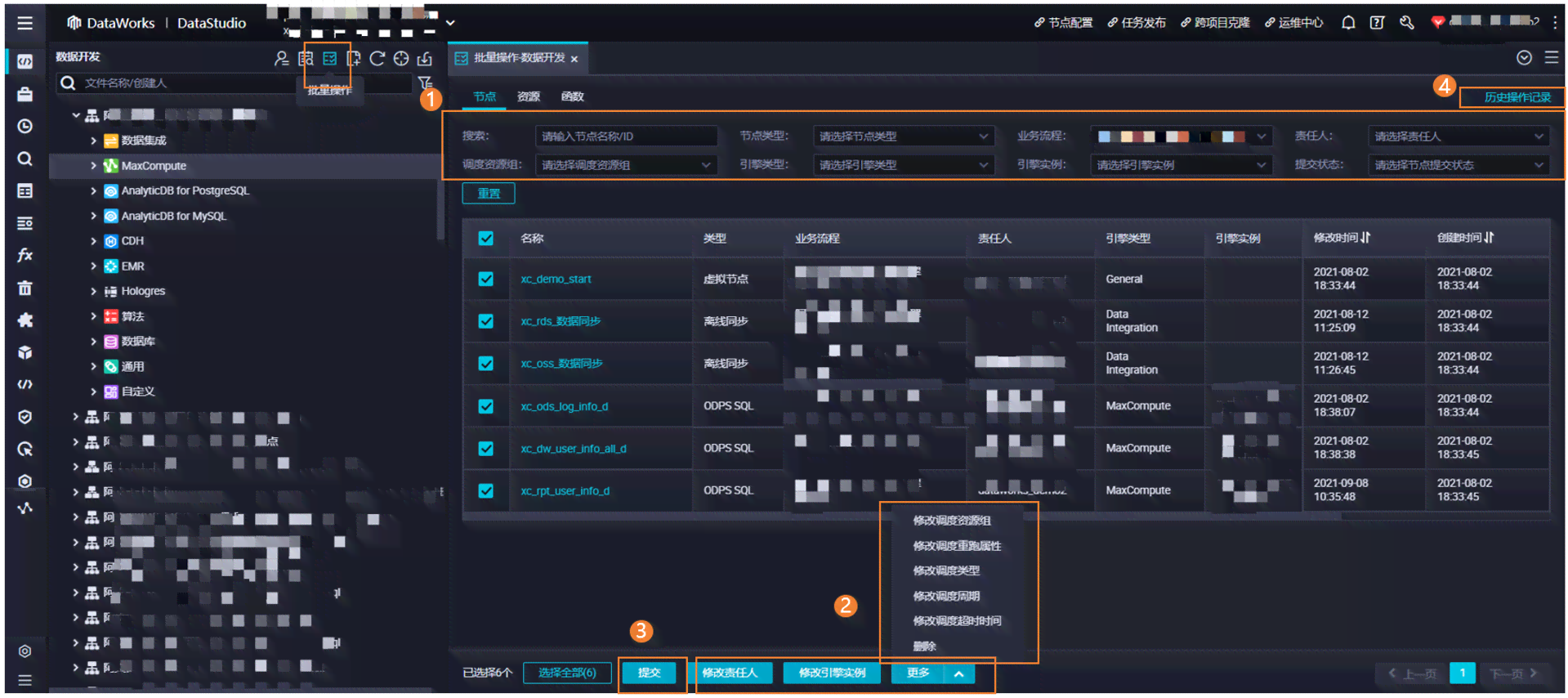Viewport: 1568px width, 698px height.
Task: Choose 修改调度超时时间 from the menu
Action: coord(957,620)
